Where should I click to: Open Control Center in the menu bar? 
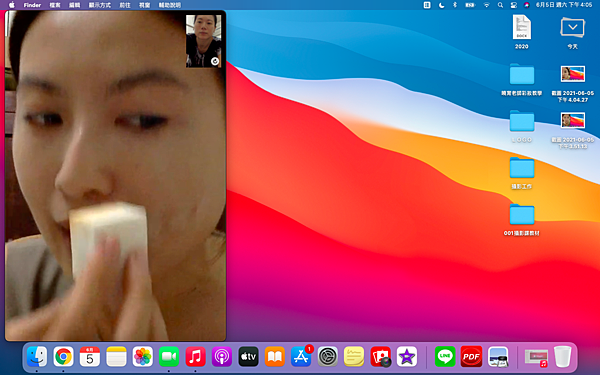(514, 5)
